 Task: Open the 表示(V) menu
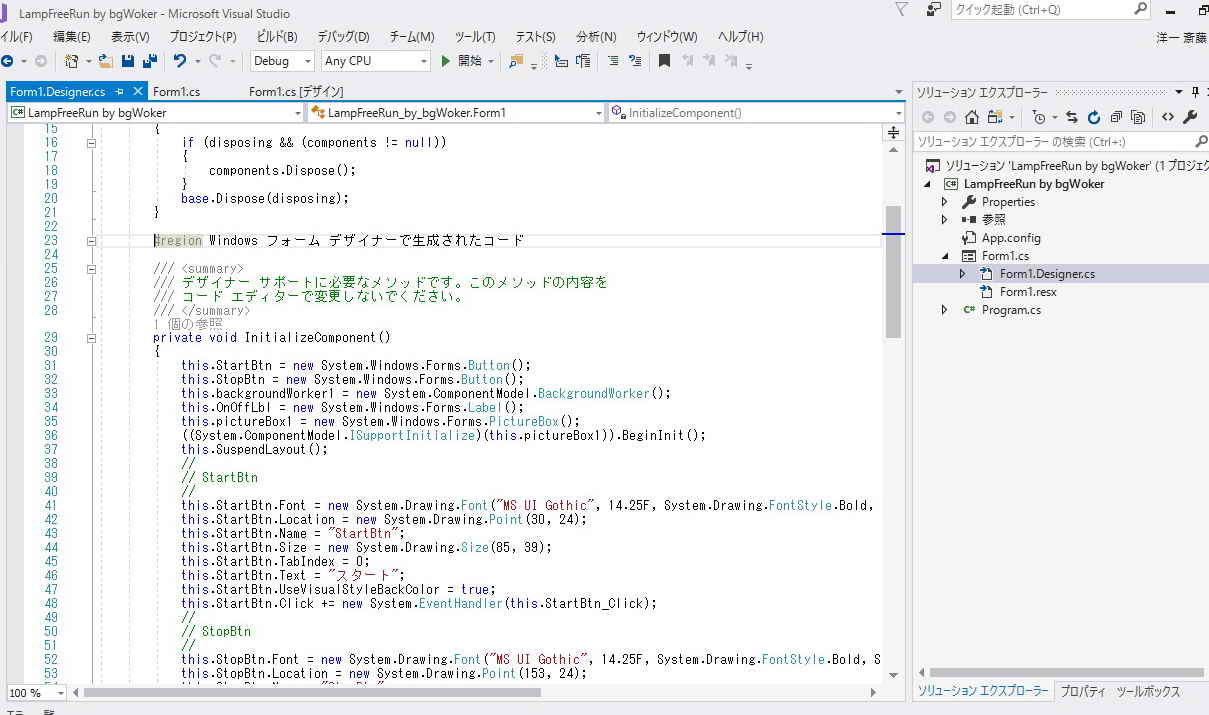pos(130,36)
